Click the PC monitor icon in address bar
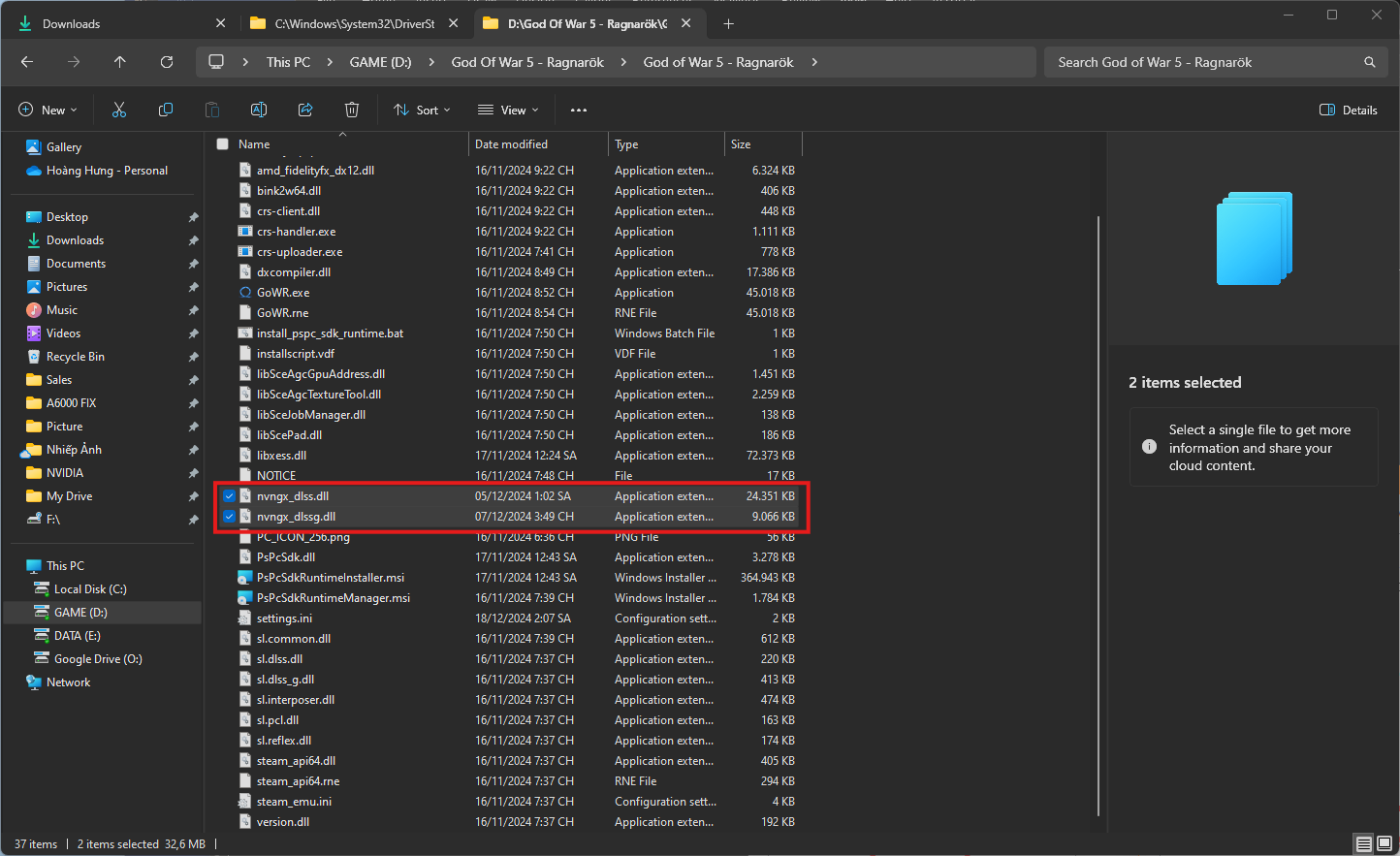The image size is (1400, 856). pyautogui.click(x=216, y=62)
